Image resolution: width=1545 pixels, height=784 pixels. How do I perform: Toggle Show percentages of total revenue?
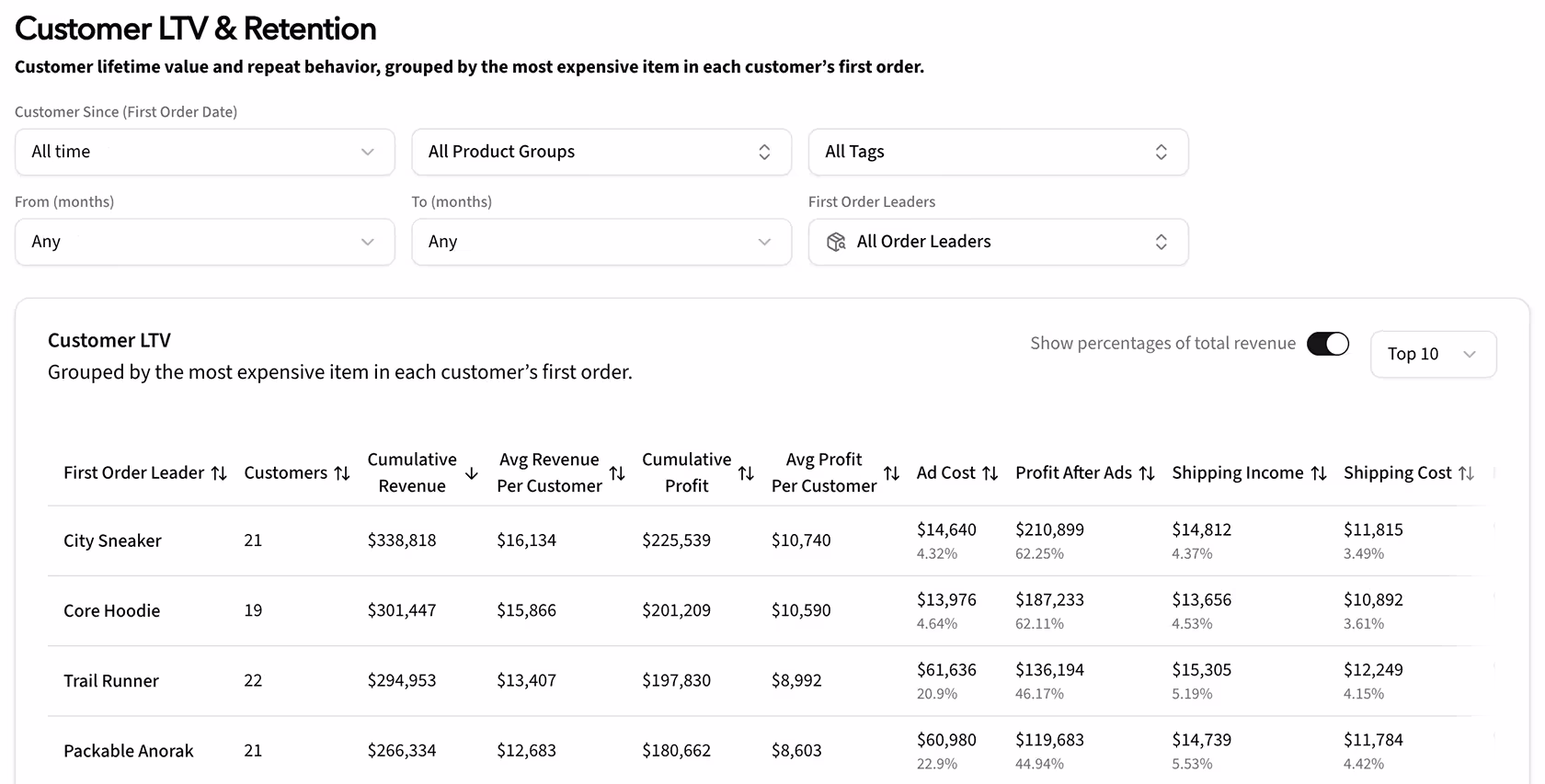point(1328,344)
